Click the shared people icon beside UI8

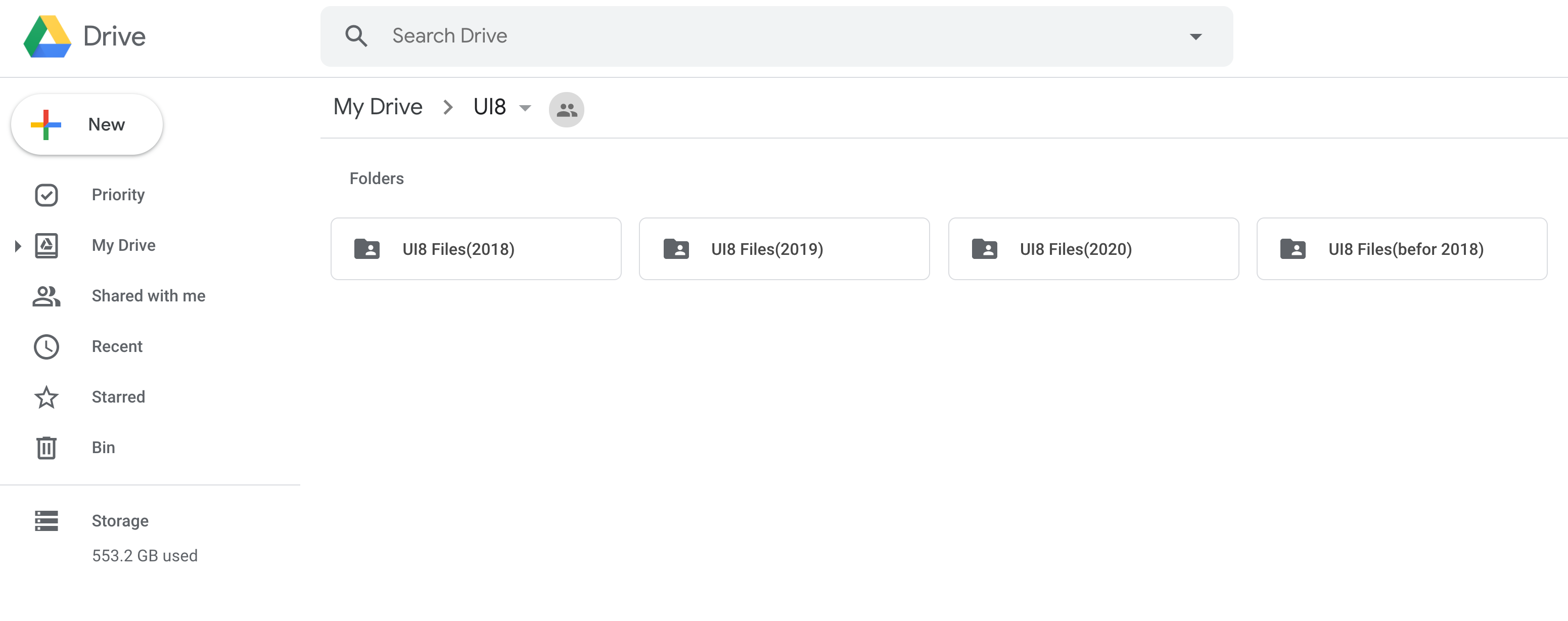coord(566,110)
